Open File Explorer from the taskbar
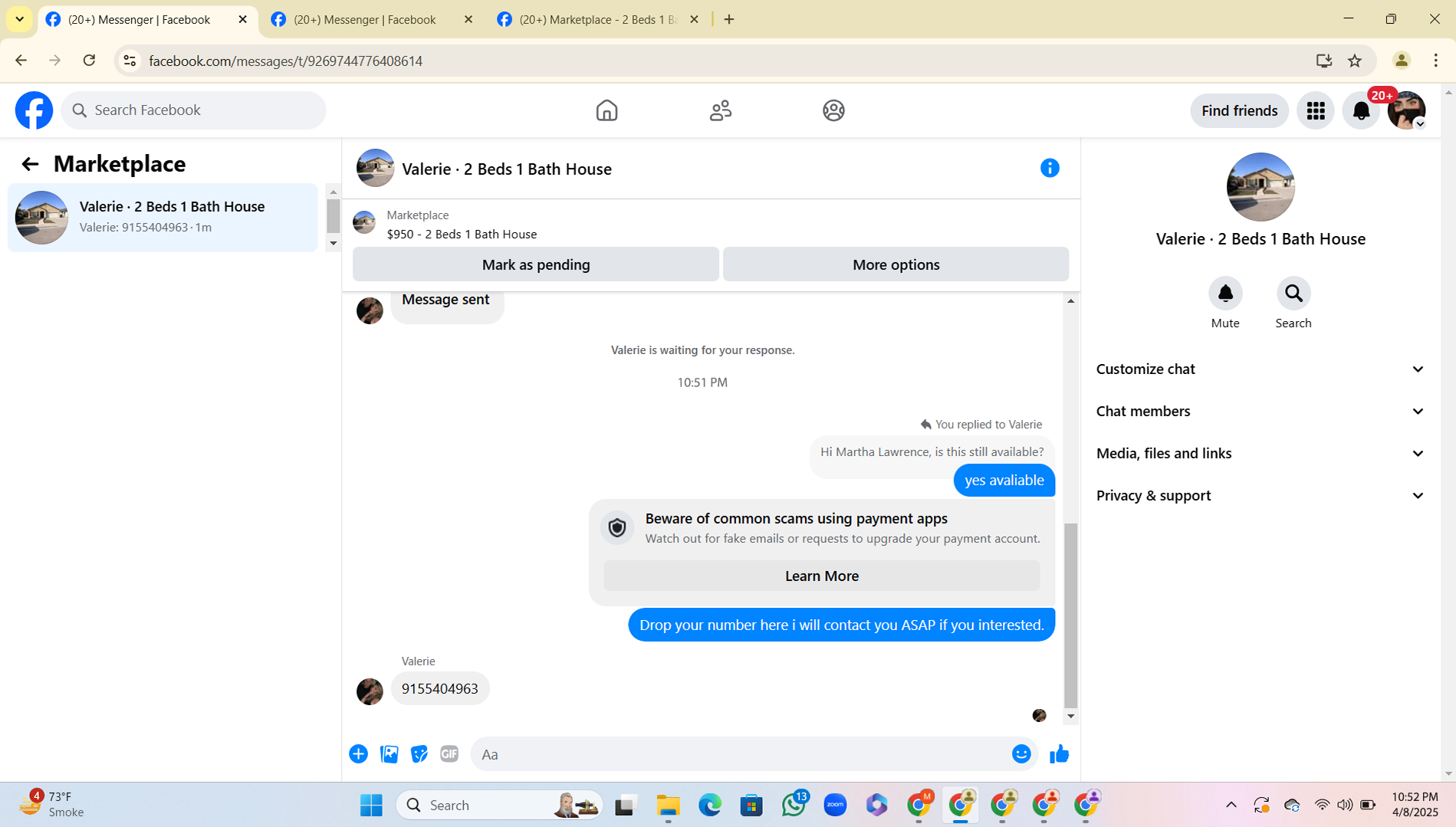 click(668, 805)
